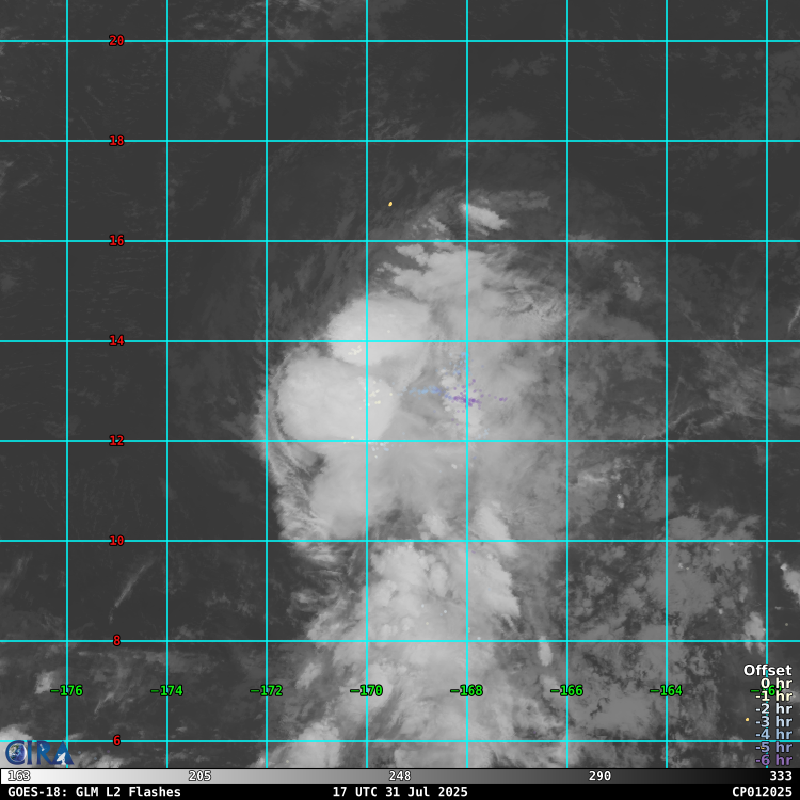
Task: Click the small orange flash dot beside -3 hr
Action: pyautogui.click(x=747, y=719)
